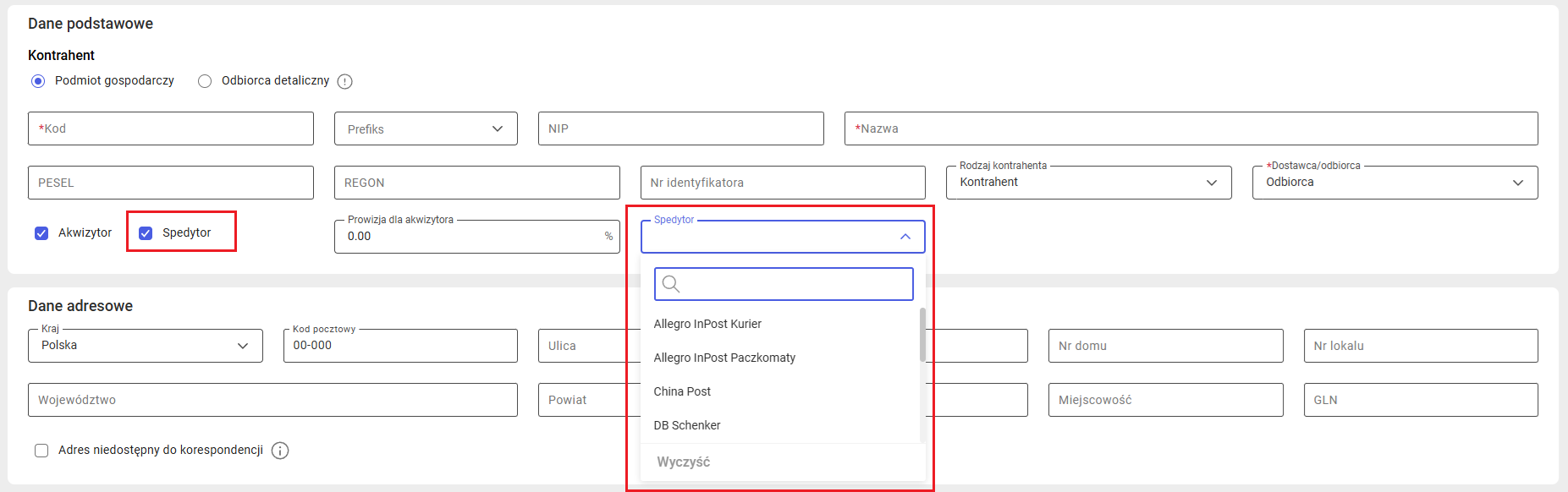
Task: Click the search magnifier icon in dropdown
Action: [671, 284]
